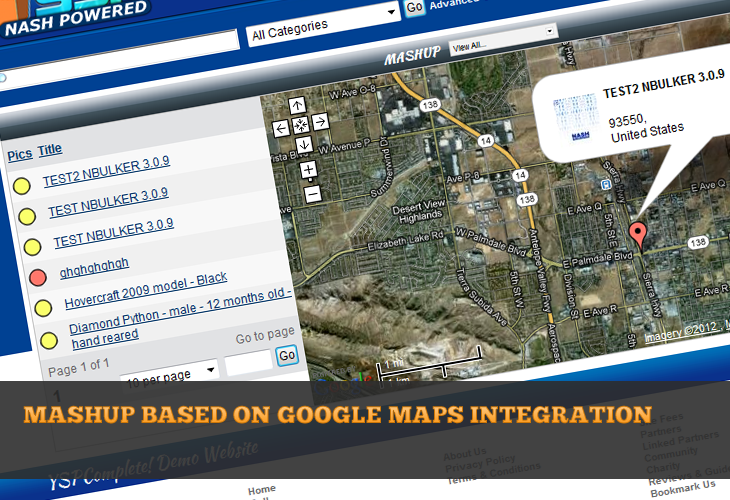
Task: Pan the map right with arrow
Action: (x=320, y=122)
